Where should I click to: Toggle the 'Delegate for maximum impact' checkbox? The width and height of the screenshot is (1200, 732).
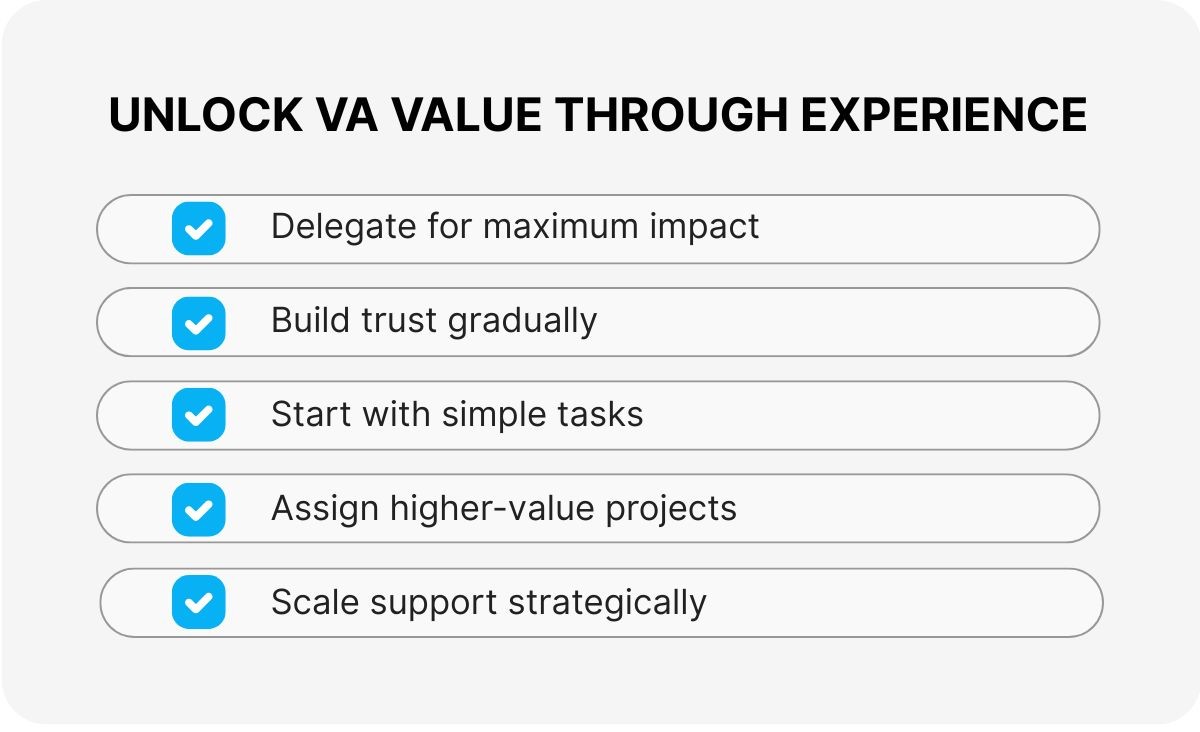(x=198, y=229)
